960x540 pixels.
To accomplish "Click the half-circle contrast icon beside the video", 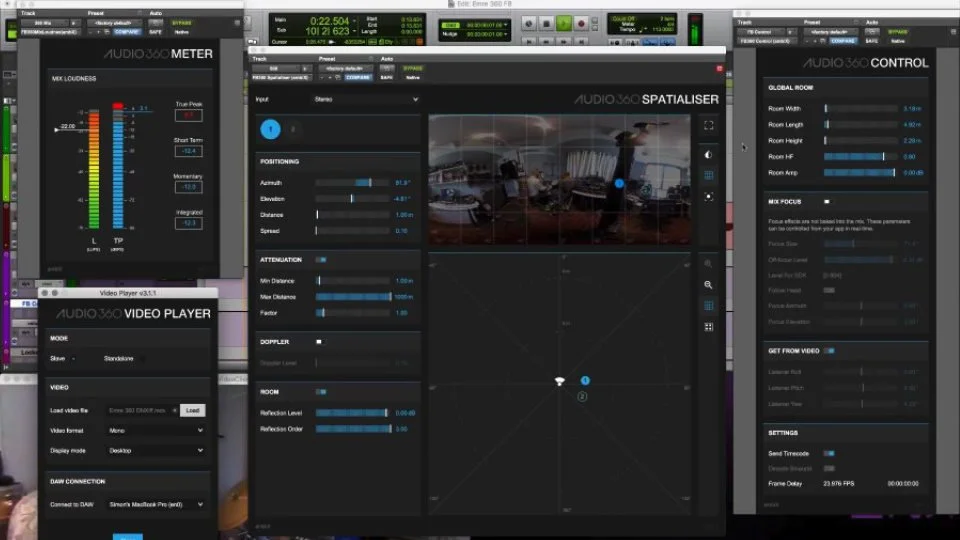I will (x=708, y=154).
